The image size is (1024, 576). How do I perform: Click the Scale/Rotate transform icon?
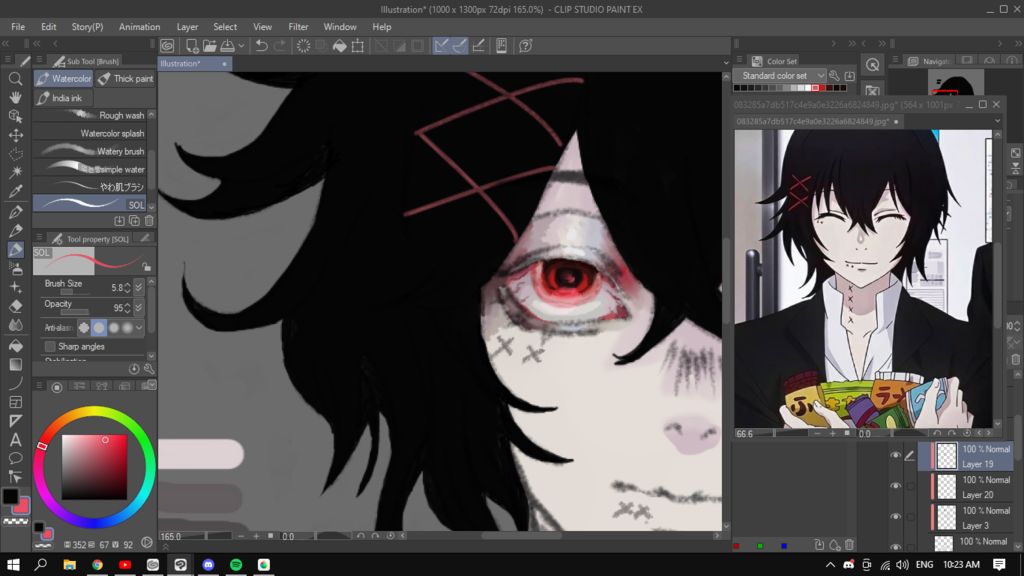pyautogui.click(x=358, y=46)
